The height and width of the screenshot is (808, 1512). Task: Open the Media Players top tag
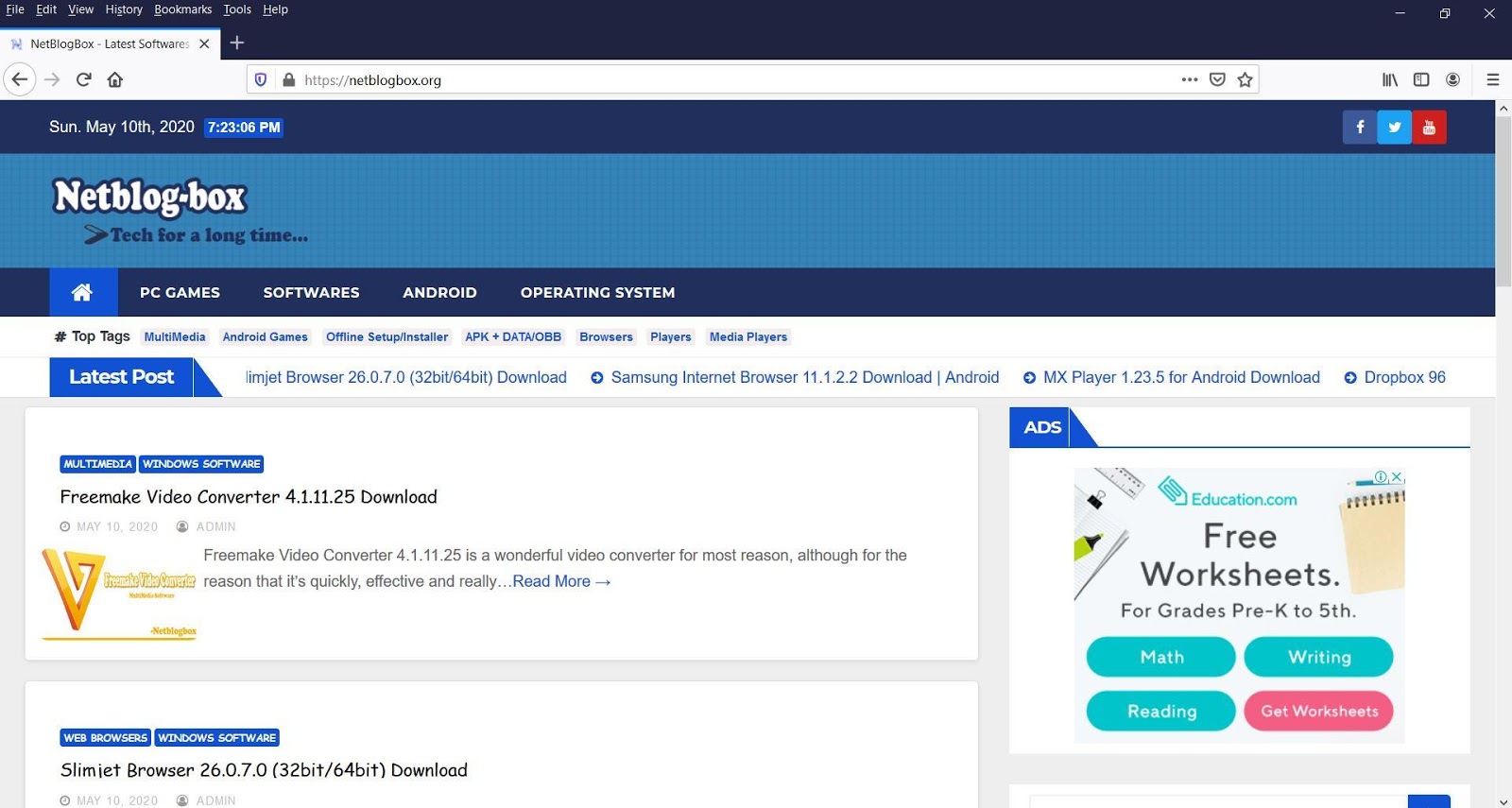(748, 336)
